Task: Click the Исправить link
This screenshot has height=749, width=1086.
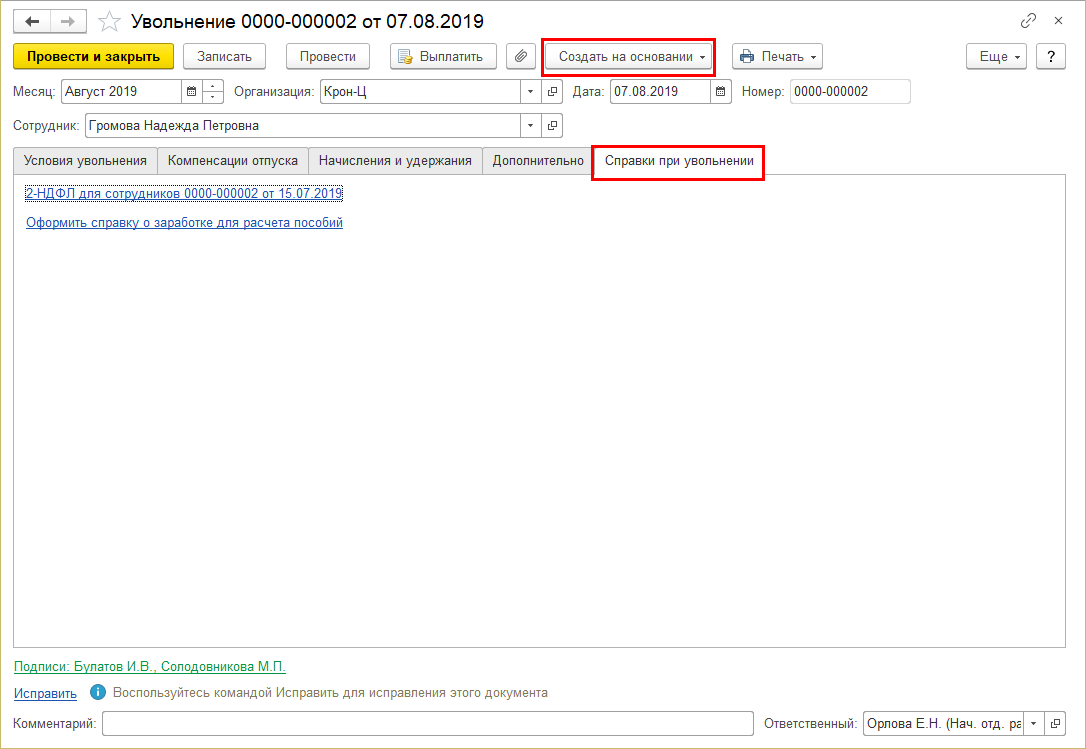Action: click(x=45, y=694)
